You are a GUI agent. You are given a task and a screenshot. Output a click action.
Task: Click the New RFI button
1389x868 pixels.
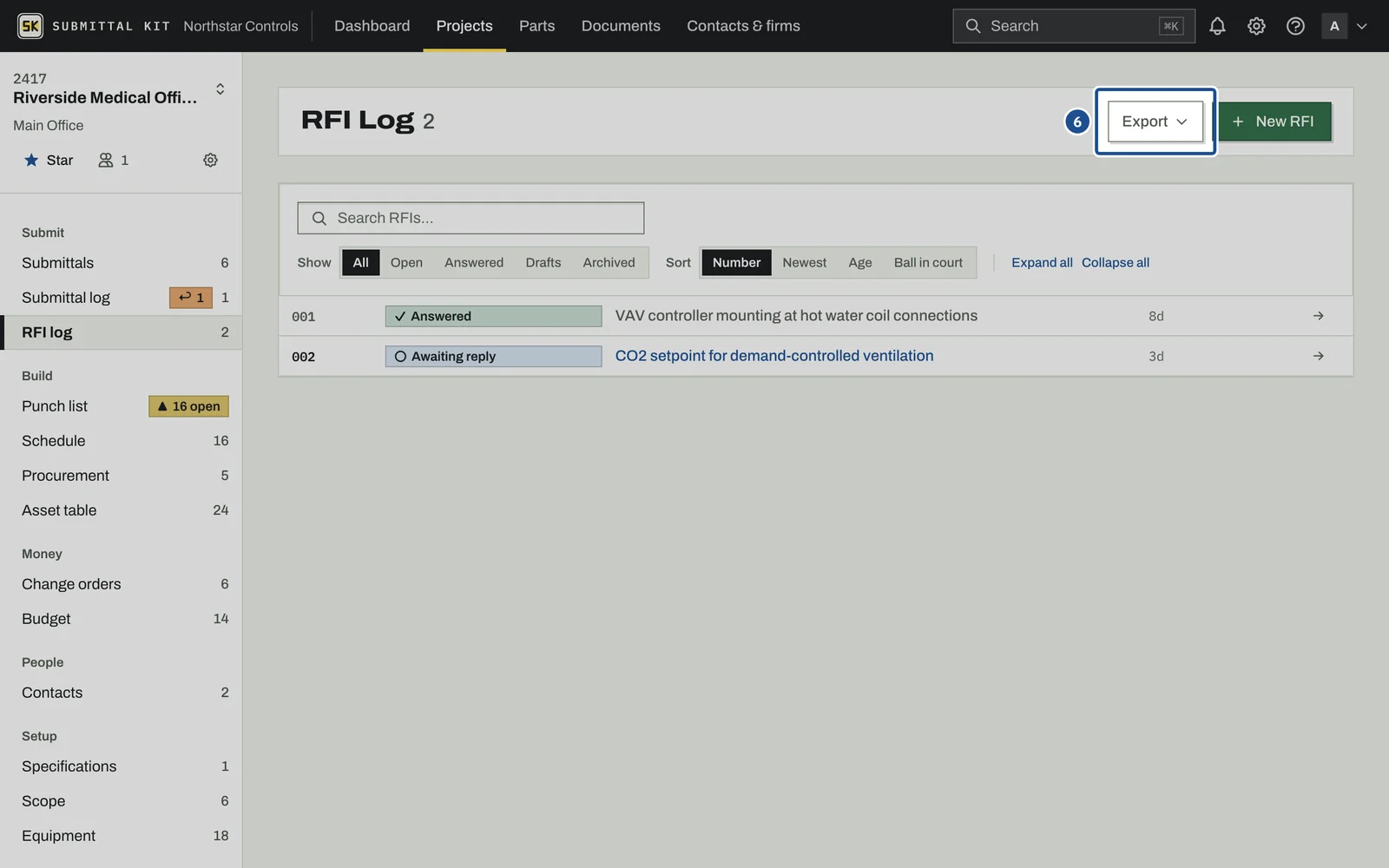click(1274, 122)
